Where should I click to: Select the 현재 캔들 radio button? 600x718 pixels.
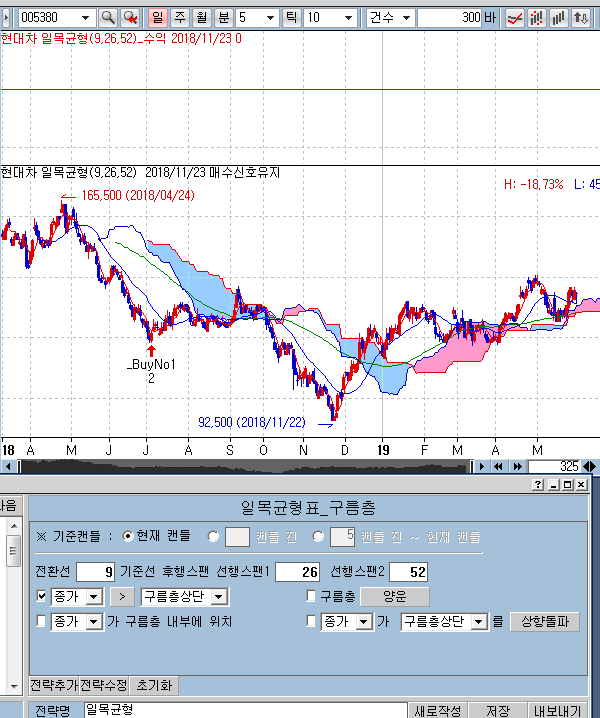click(x=127, y=536)
